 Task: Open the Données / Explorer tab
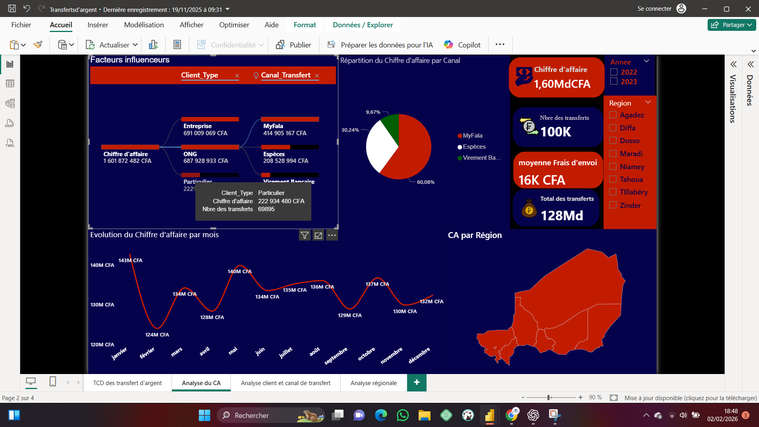click(363, 25)
